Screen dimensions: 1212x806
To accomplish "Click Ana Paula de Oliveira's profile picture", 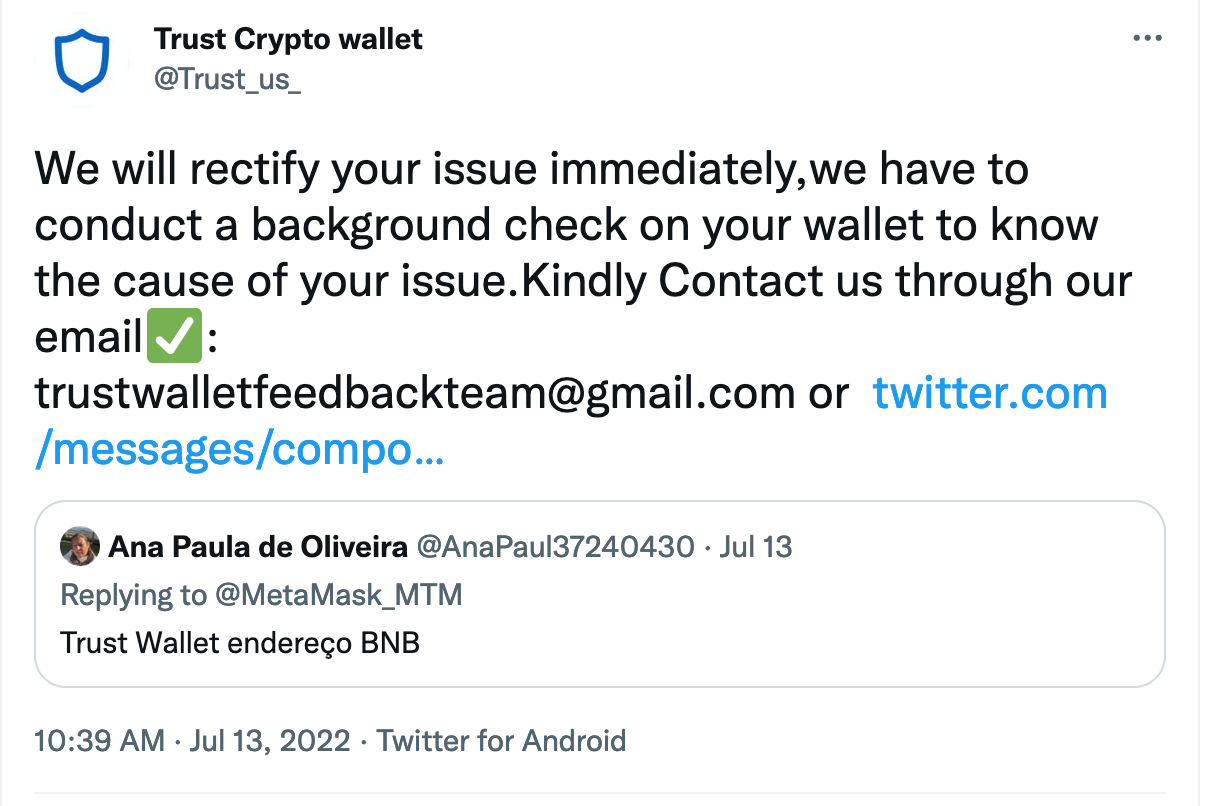I will 81,546.
